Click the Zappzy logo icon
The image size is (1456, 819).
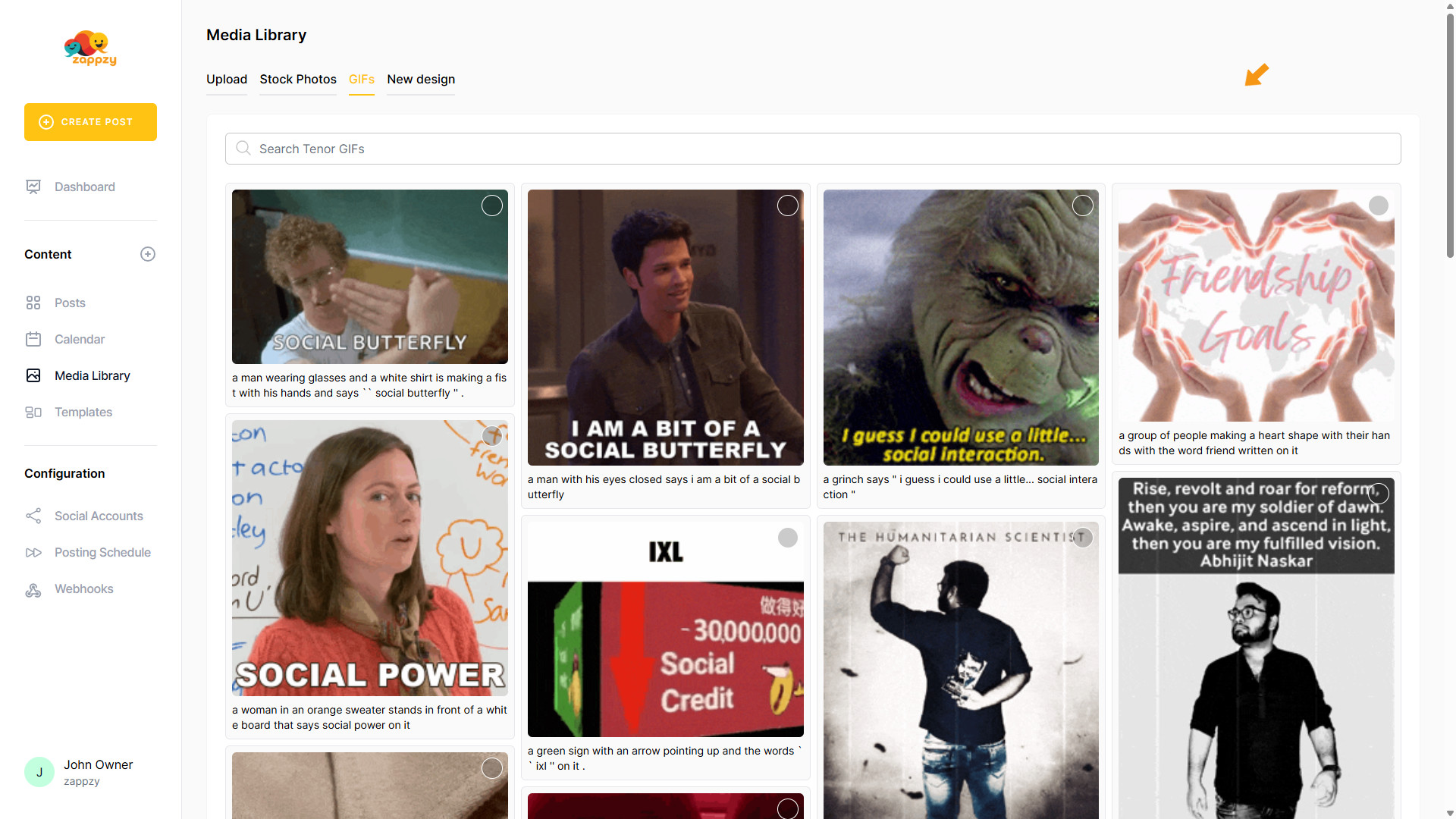[x=89, y=49]
